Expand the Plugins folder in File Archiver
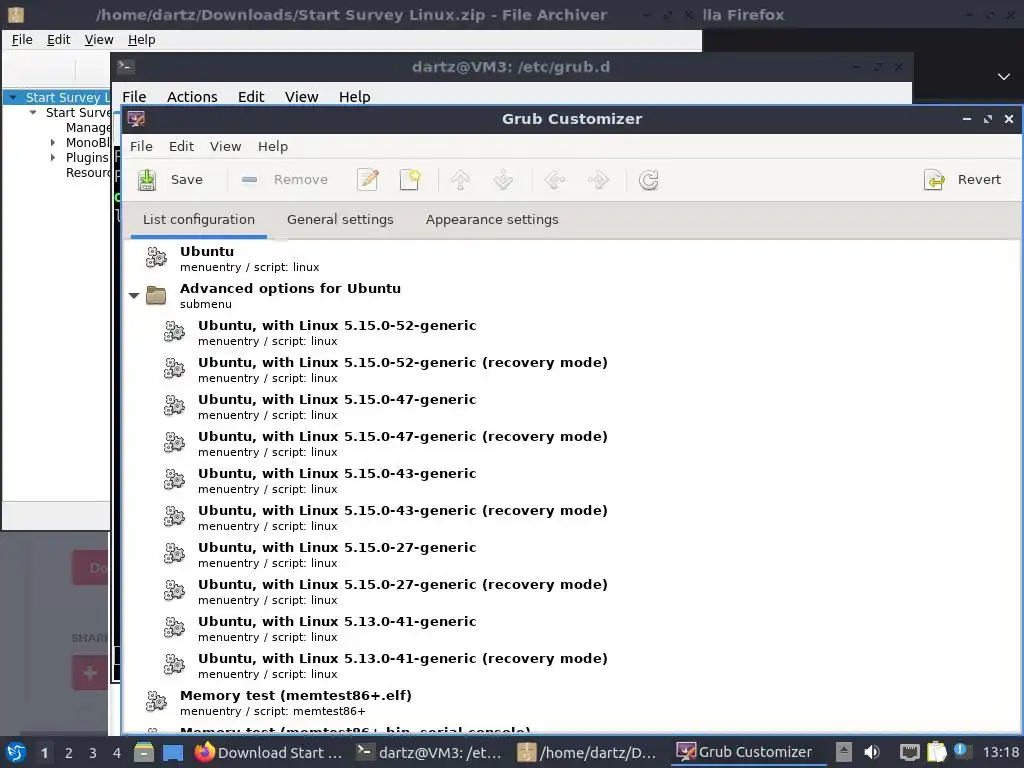Screen dimensions: 1024x768 coord(53,157)
